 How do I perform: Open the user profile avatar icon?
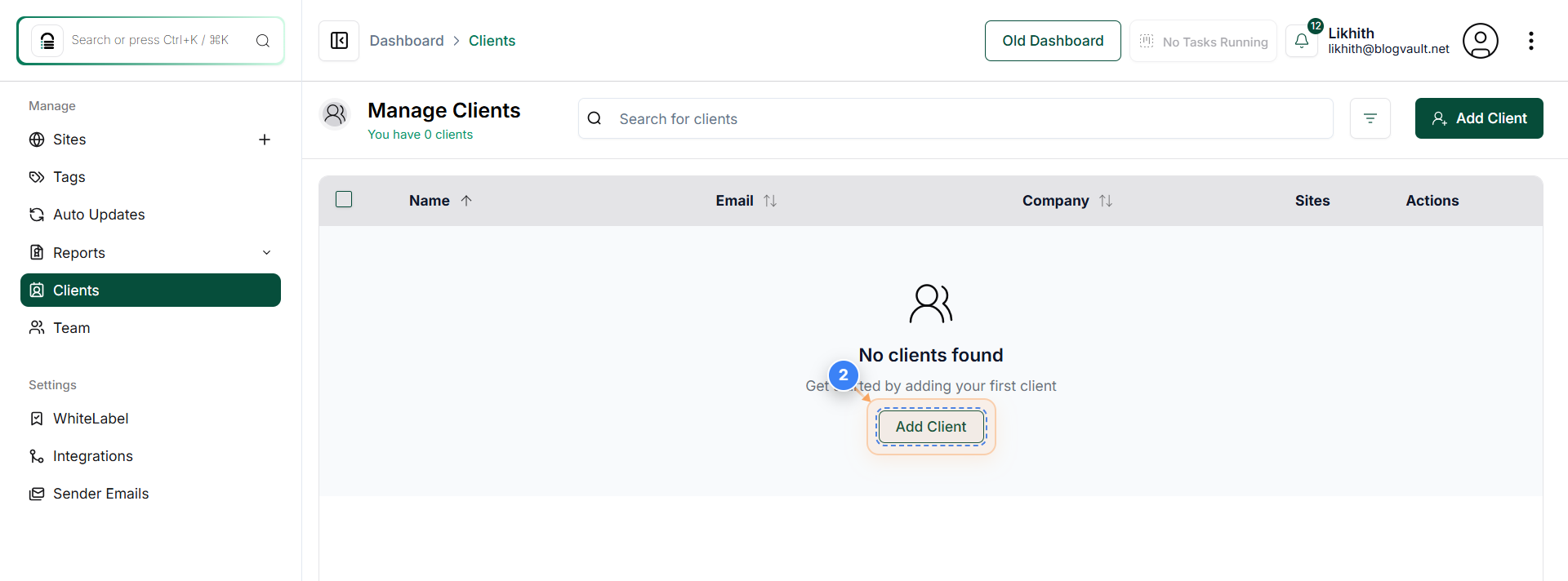[1480, 41]
